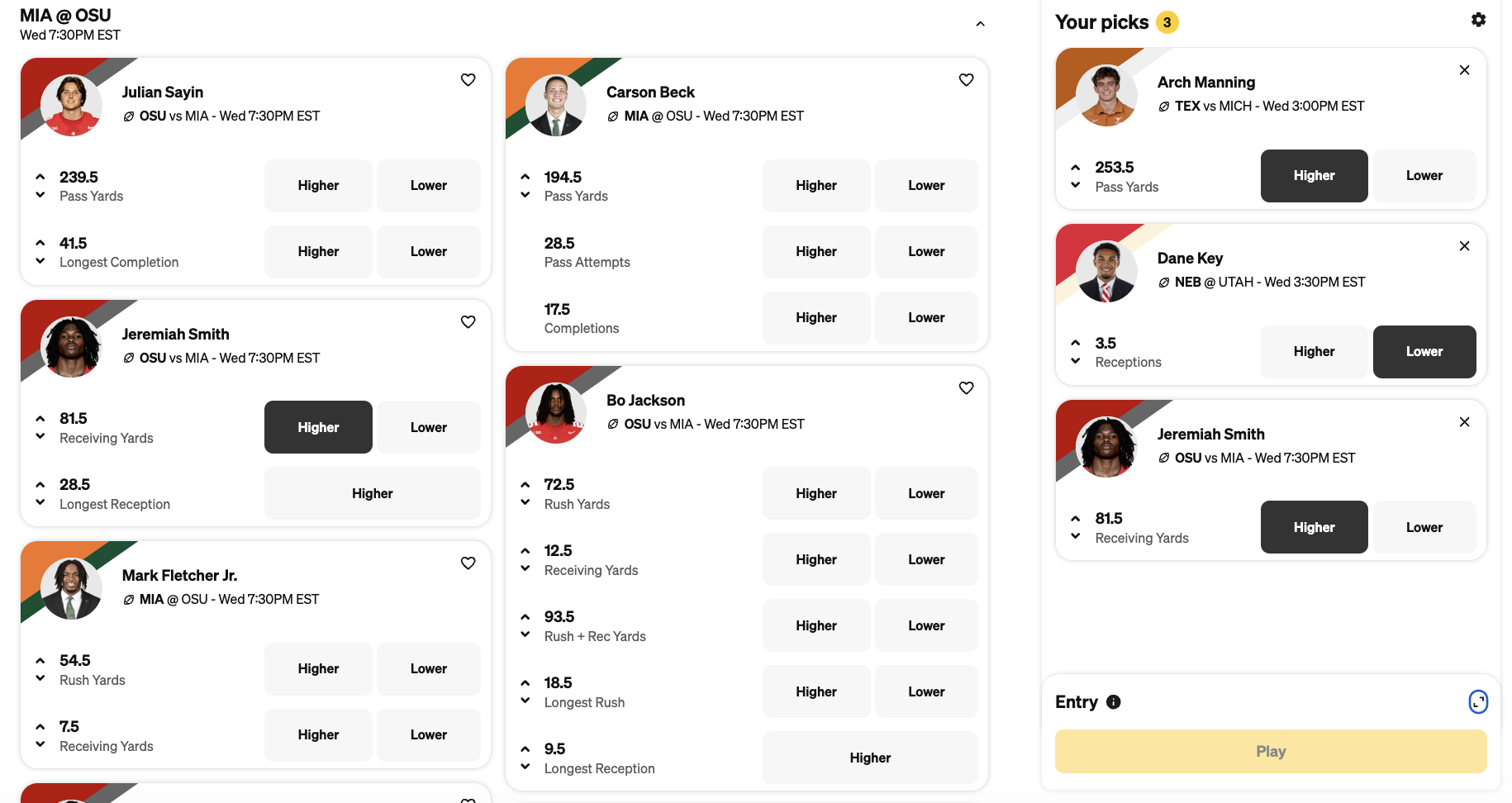Click the blue icon beside Entry
This screenshot has height=803, width=1512.
(1477, 702)
